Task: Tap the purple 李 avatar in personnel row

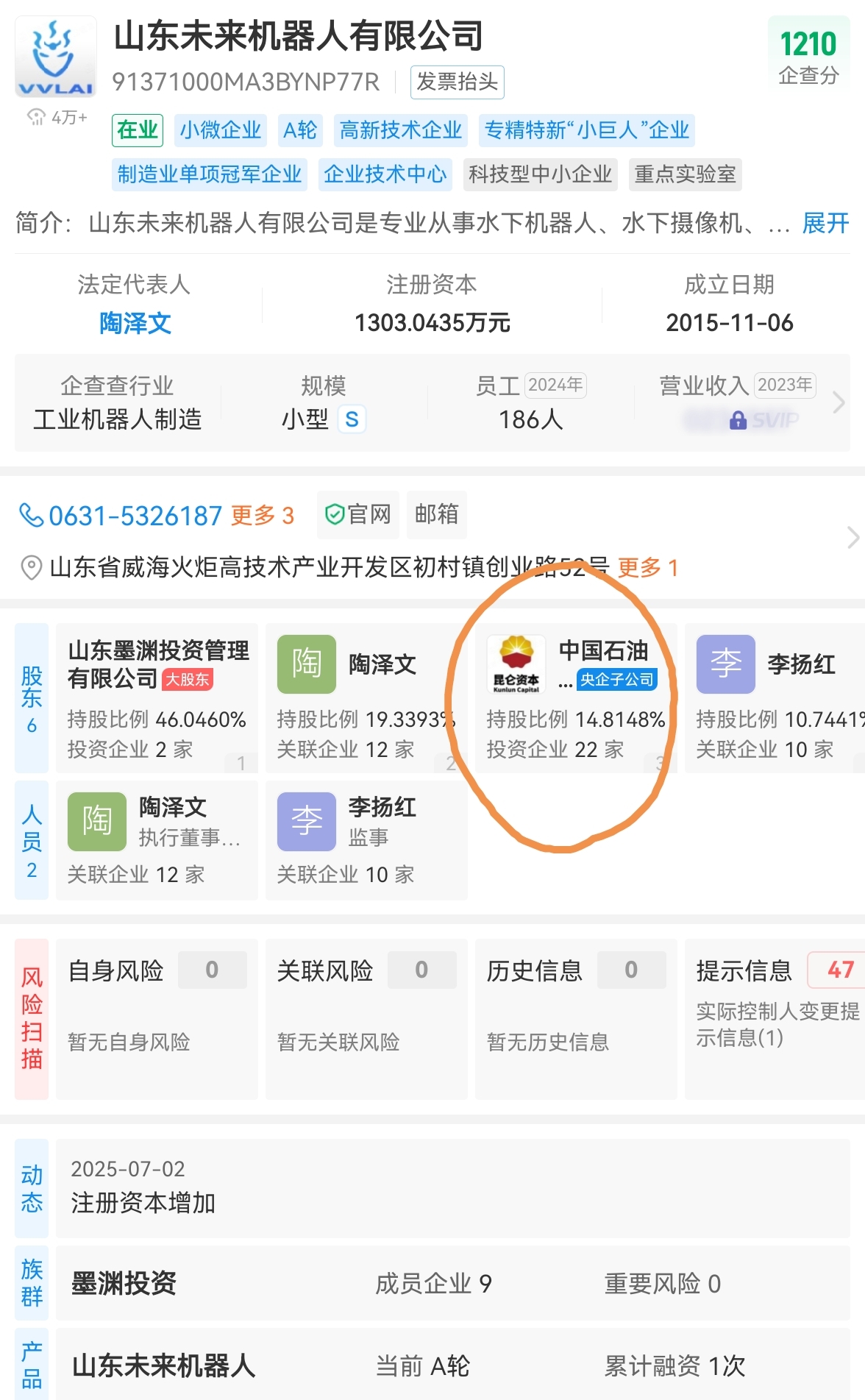Action: click(x=307, y=822)
